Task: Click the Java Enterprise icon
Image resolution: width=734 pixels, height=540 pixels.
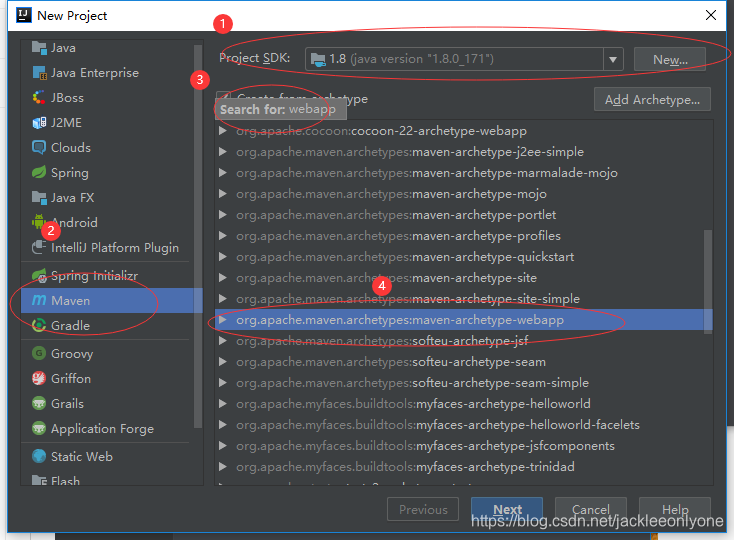Action: pos(39,73)
